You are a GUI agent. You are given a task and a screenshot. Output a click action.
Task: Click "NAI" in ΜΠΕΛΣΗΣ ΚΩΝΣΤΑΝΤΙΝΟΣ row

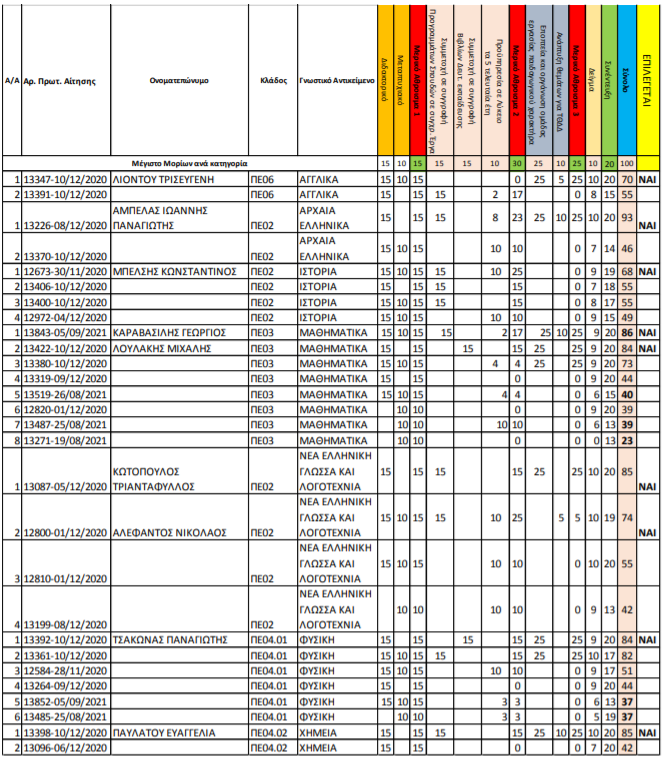[647, 271]
